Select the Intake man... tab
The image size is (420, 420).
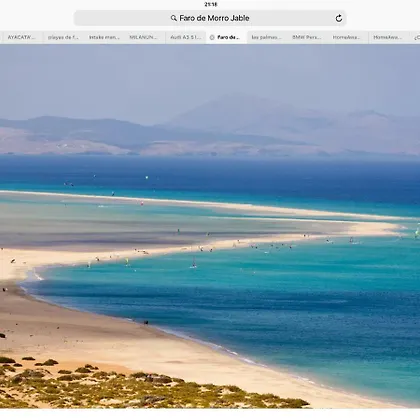104,37
